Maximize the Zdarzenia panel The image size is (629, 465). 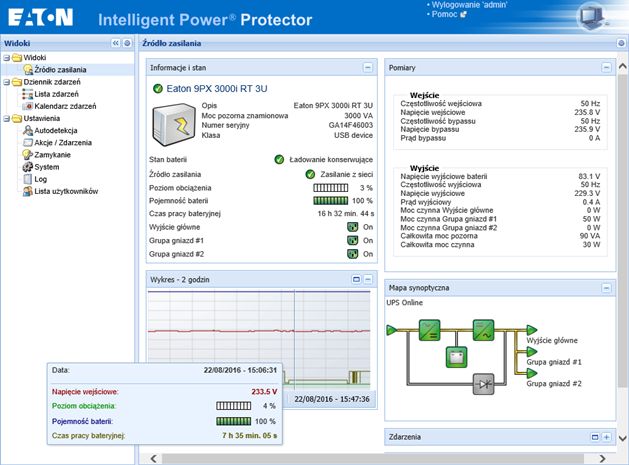point(595,437)
